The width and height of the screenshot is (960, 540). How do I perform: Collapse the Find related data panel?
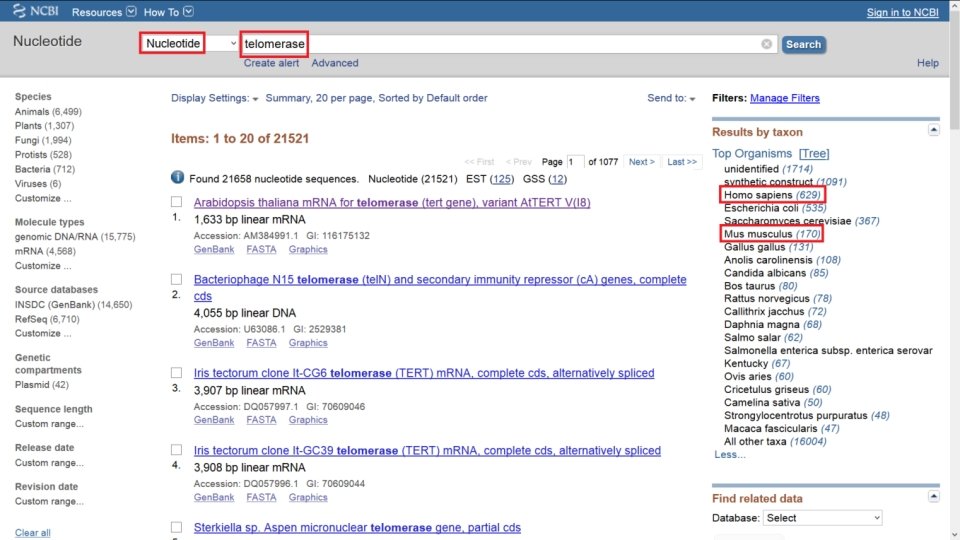933,496
